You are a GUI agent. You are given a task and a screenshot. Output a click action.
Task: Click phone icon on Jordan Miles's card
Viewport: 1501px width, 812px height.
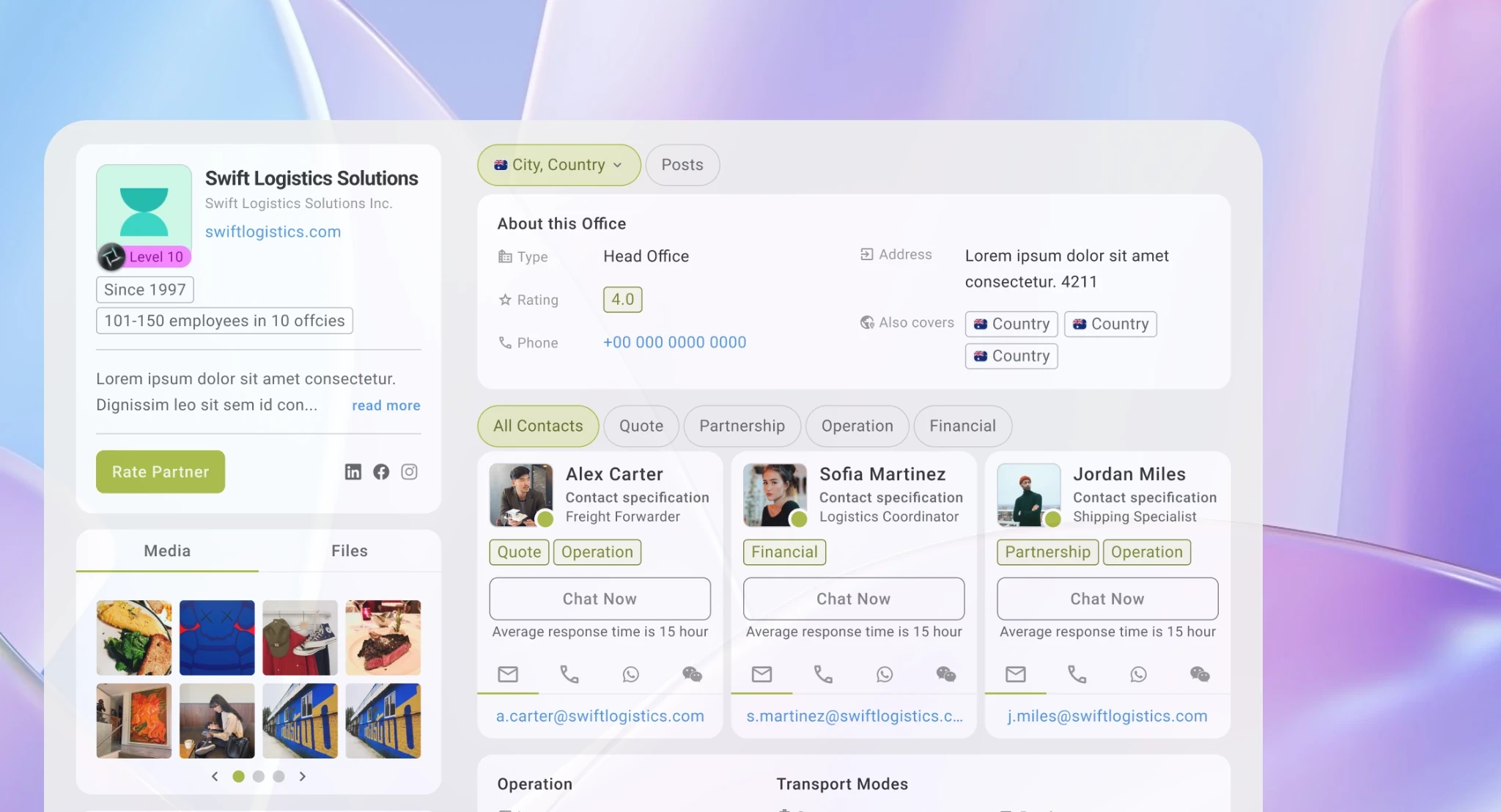[1077, 674]
